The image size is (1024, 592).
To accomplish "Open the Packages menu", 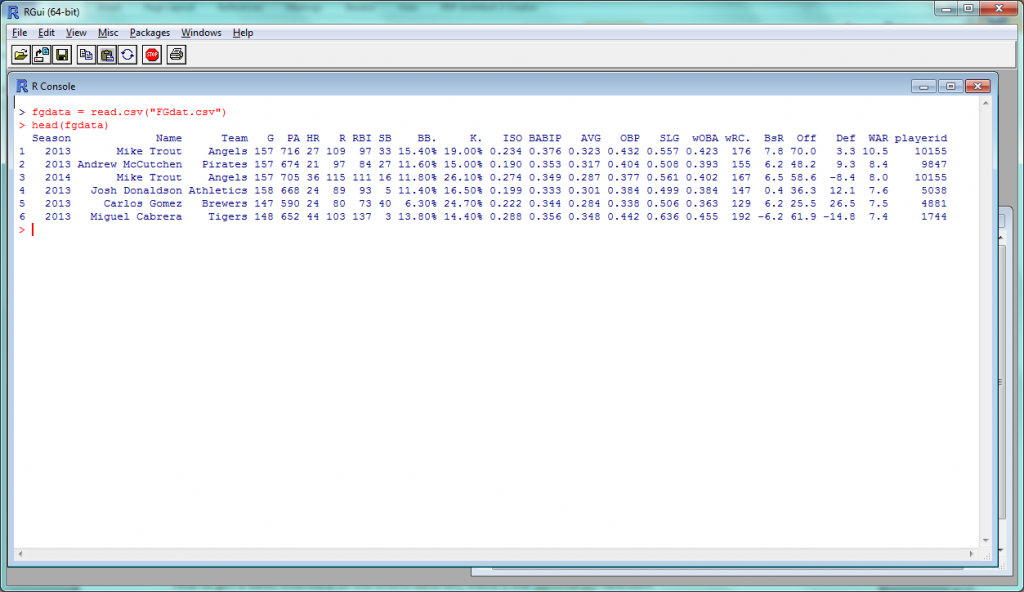I will 150,32.
